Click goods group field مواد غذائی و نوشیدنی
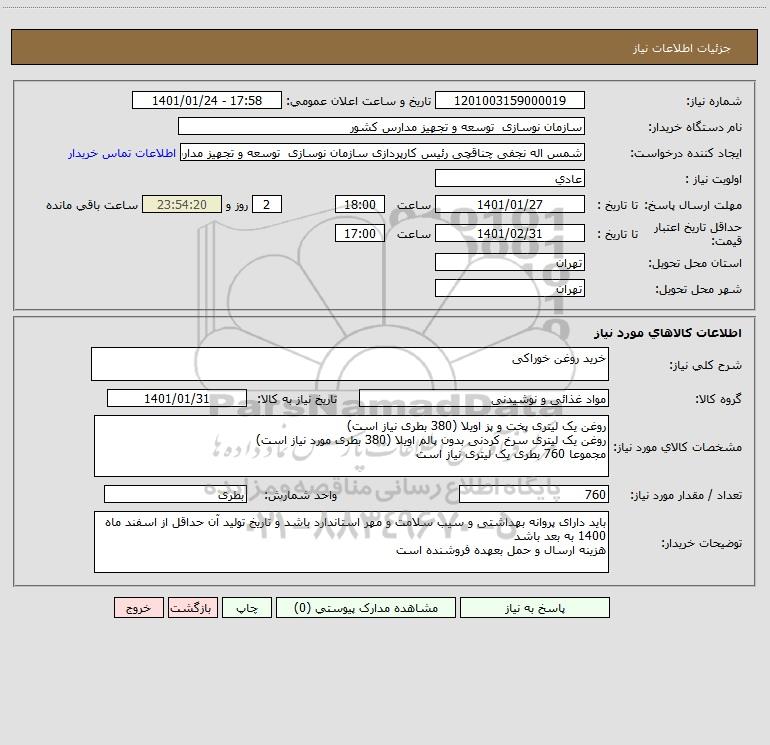The height and width of the screenshot is (745, 770). pyautogui.click(x=484, y=398)
